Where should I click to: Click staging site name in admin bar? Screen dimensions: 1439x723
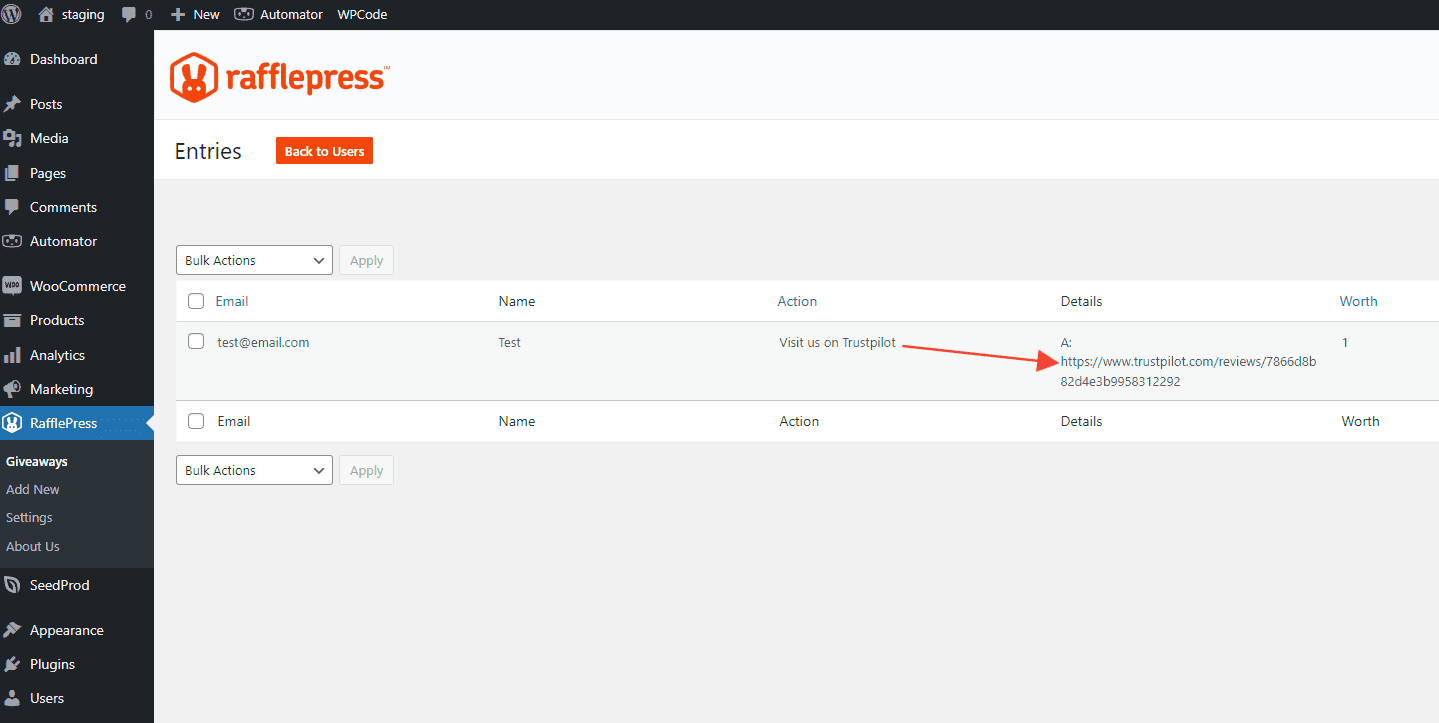83,15
